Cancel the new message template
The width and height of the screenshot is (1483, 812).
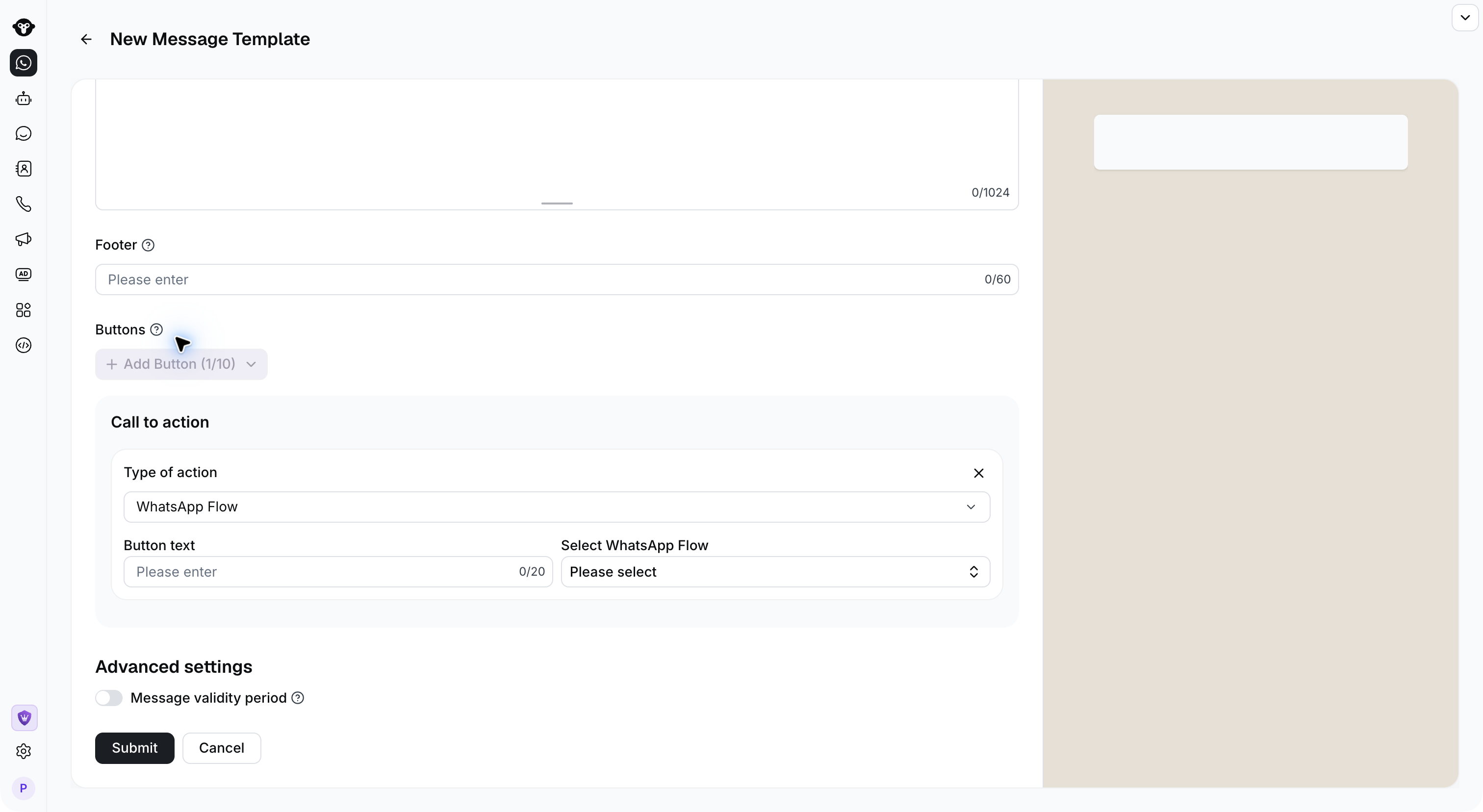click(222, 748)
